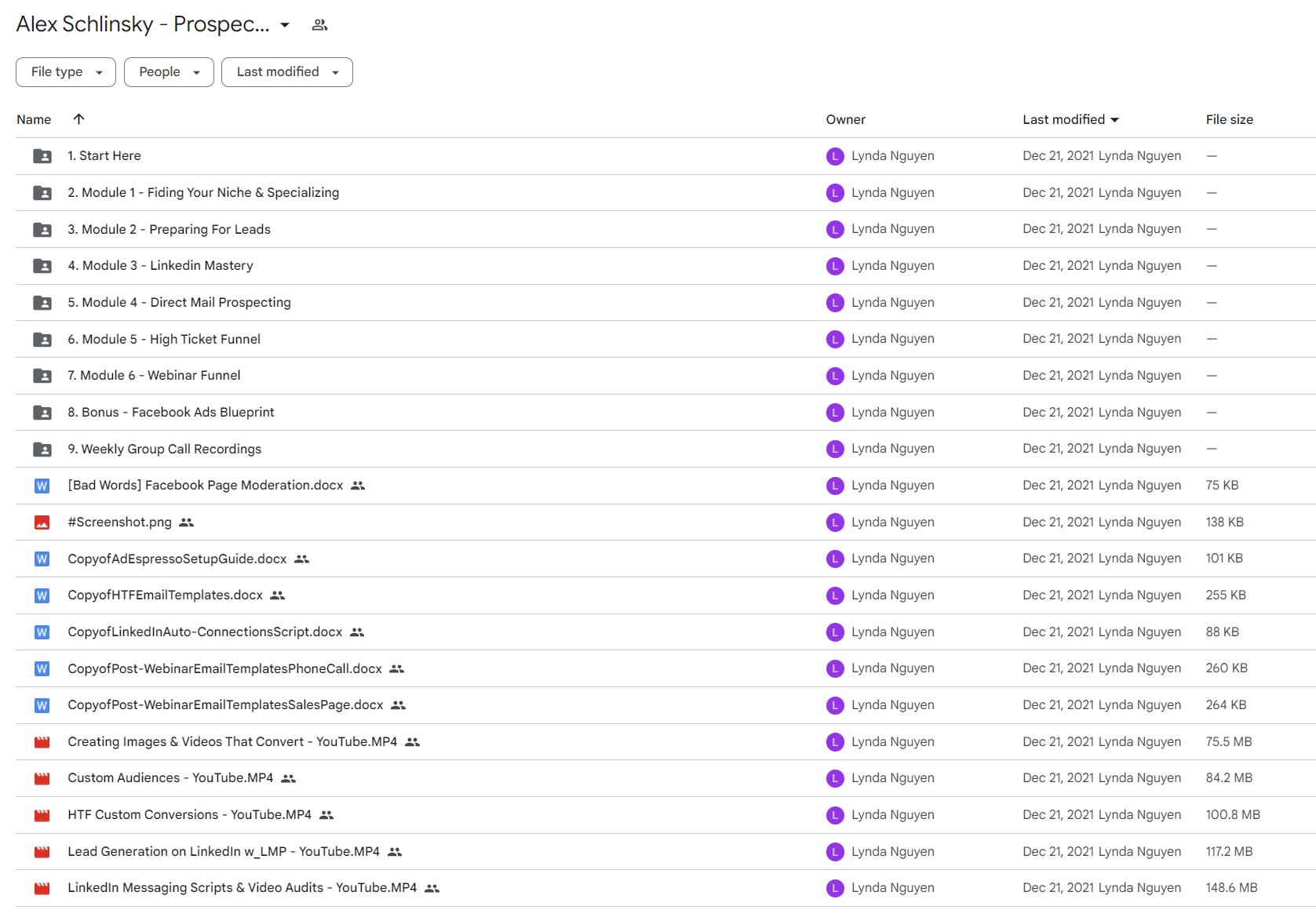
Task: Click the folder icon for Module 2 Preparing For Leads
Action: (x=42, y=230)
